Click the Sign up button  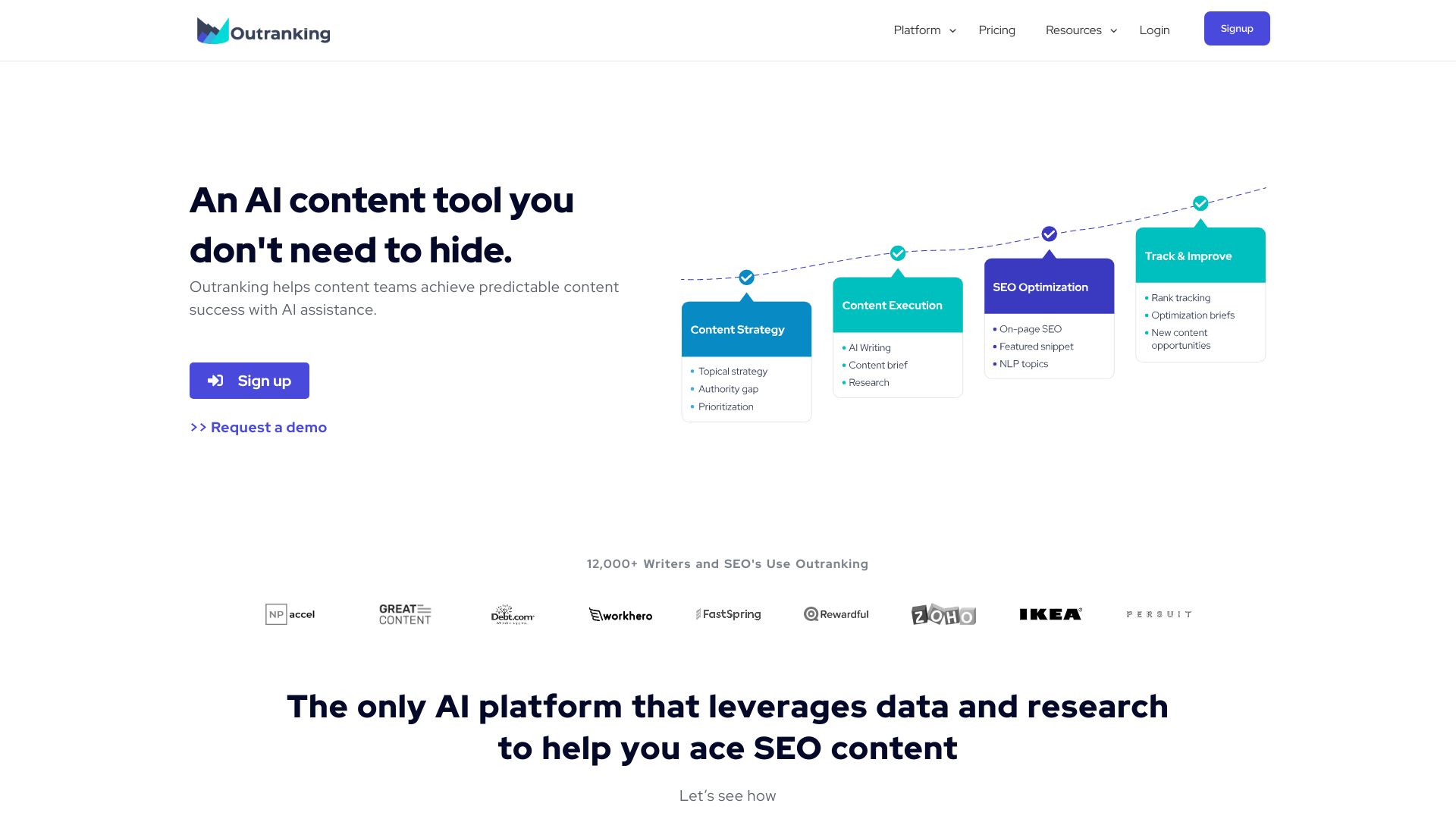point(249,380)
